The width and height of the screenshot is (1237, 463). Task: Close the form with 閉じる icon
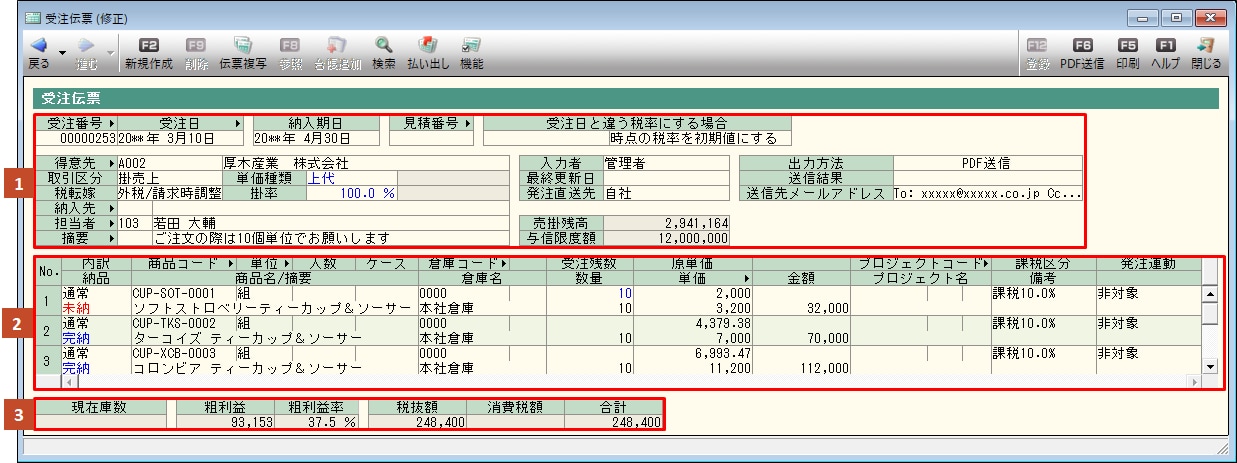1206,46
